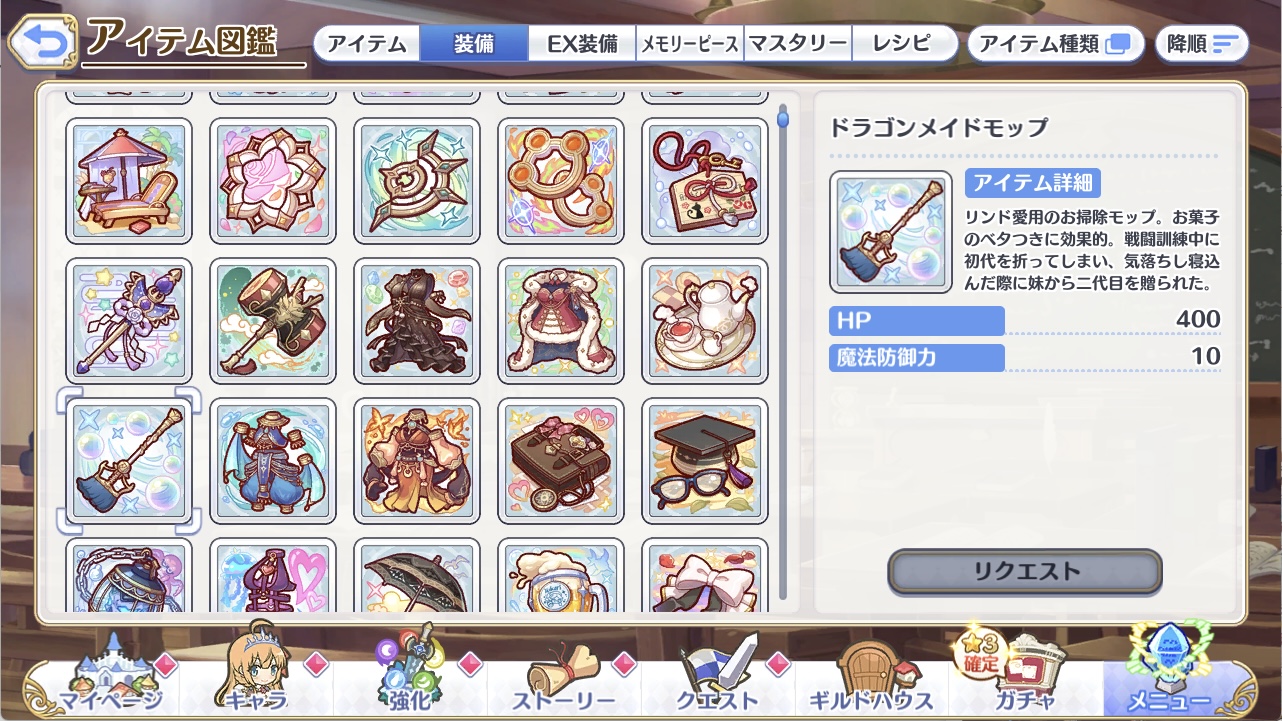Open the マスタリー tab
This screenshot has width=1282, height=721.
point(798,44)
